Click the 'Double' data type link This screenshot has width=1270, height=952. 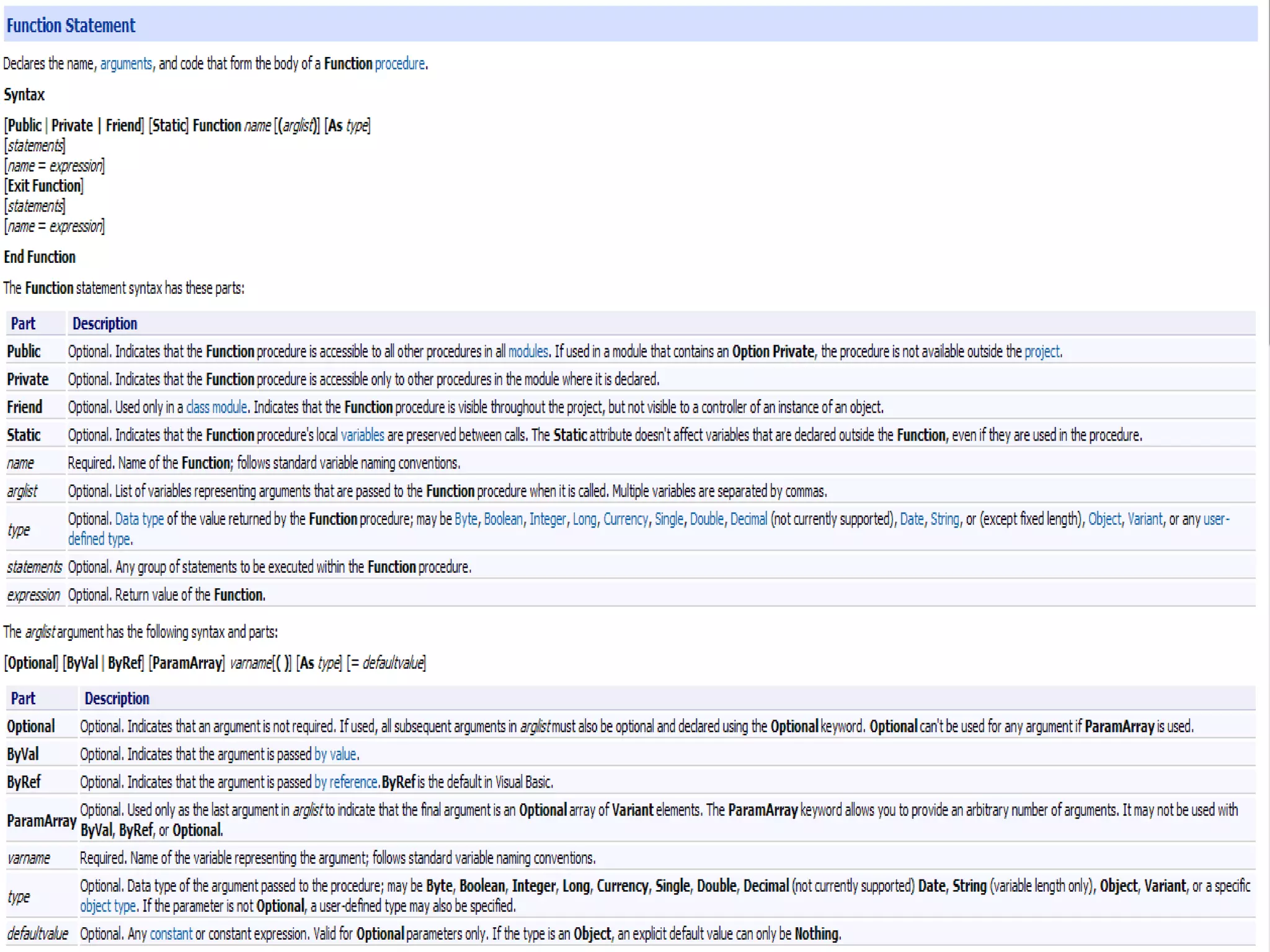tap(706, 519)
